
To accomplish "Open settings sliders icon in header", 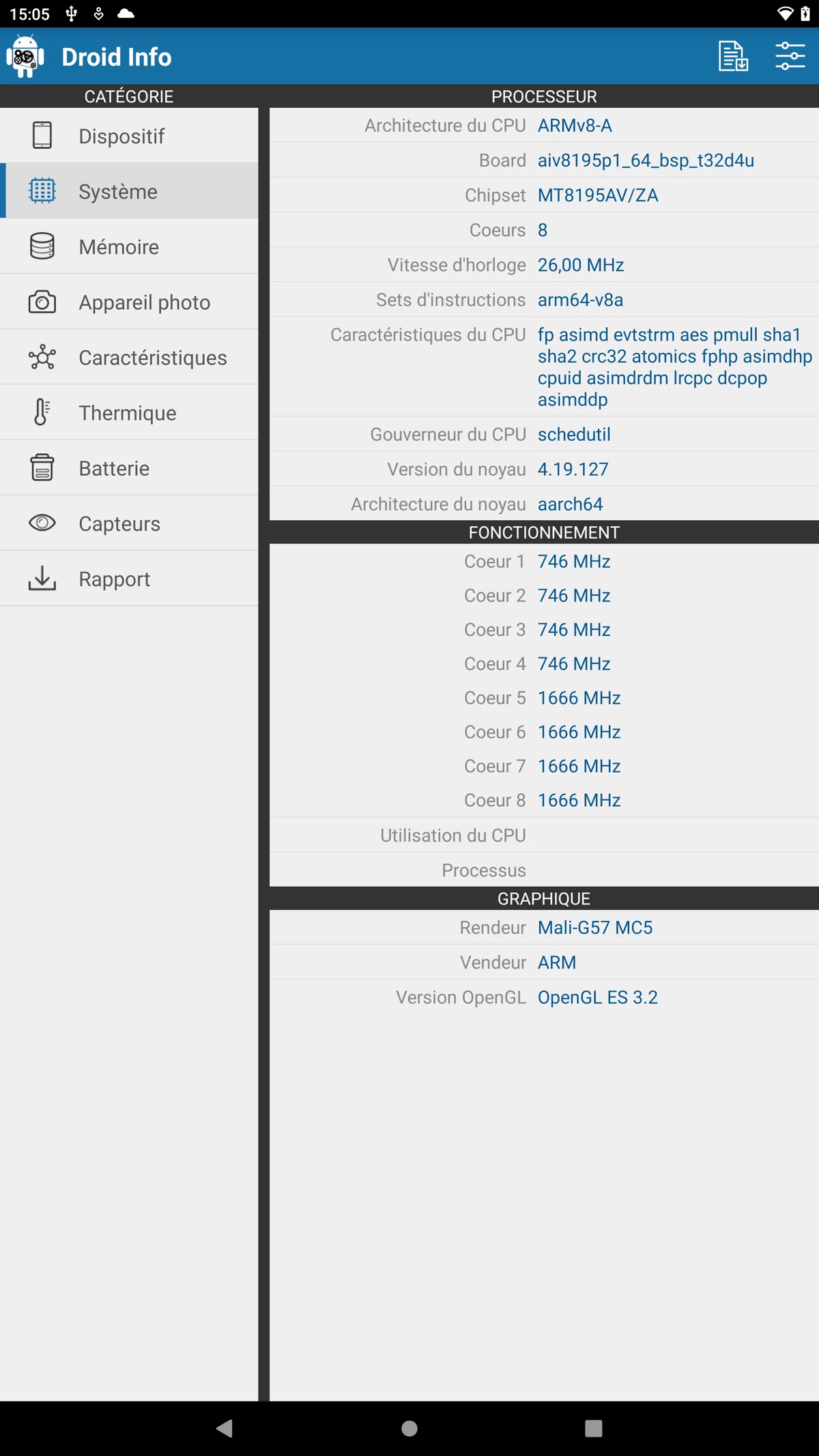I will coord(790,56).
